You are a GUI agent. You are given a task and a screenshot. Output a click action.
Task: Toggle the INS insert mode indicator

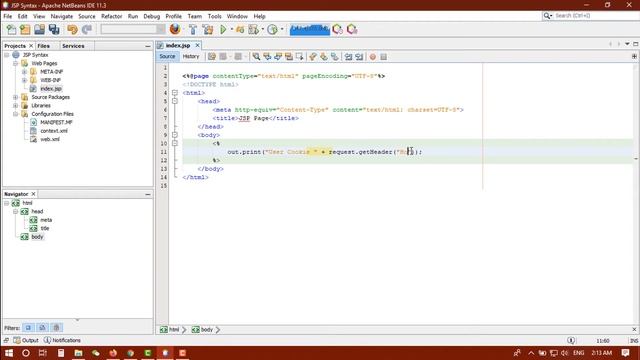(634, 340)
